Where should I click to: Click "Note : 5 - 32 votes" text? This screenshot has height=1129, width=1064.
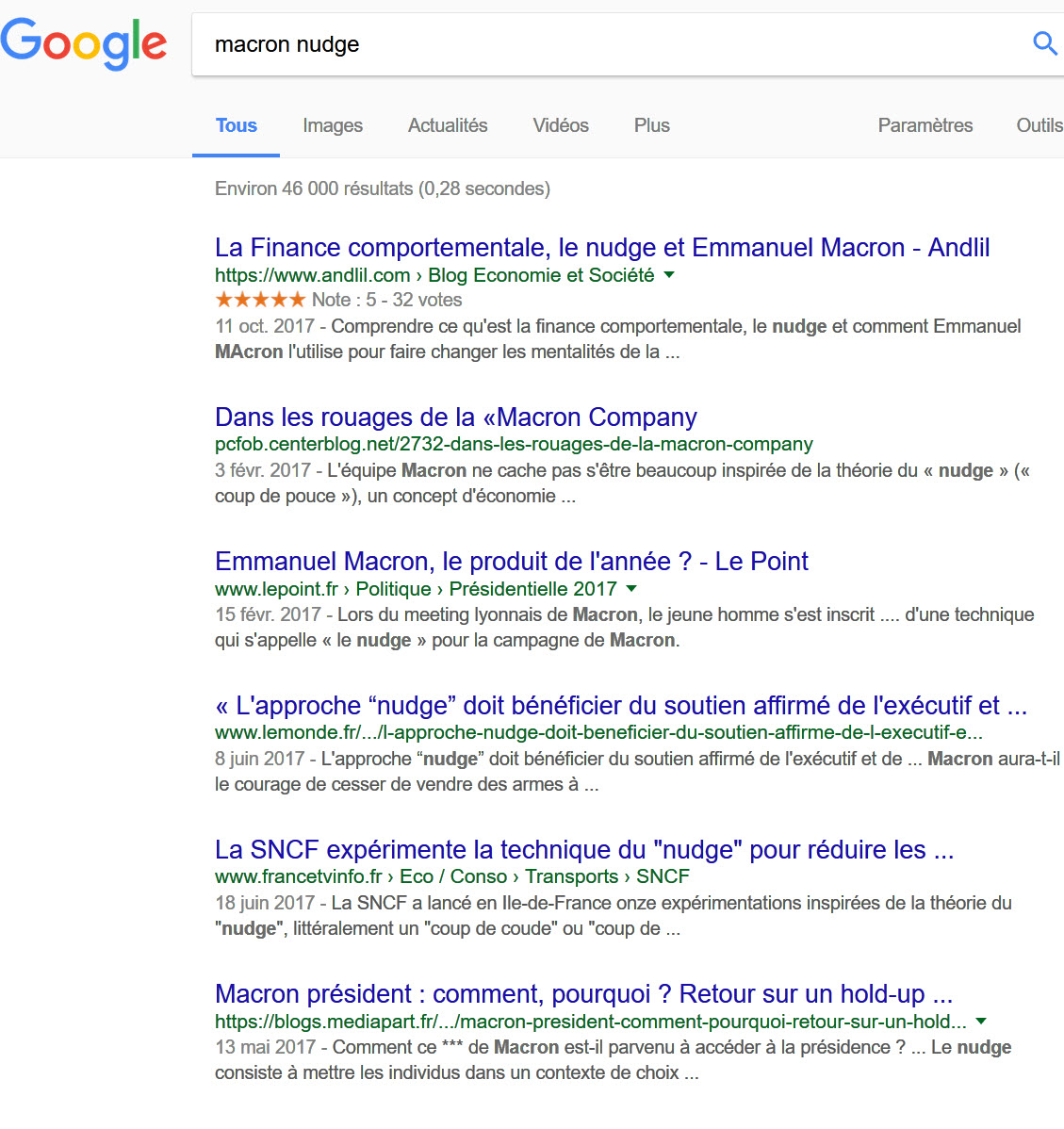point(386,300)
